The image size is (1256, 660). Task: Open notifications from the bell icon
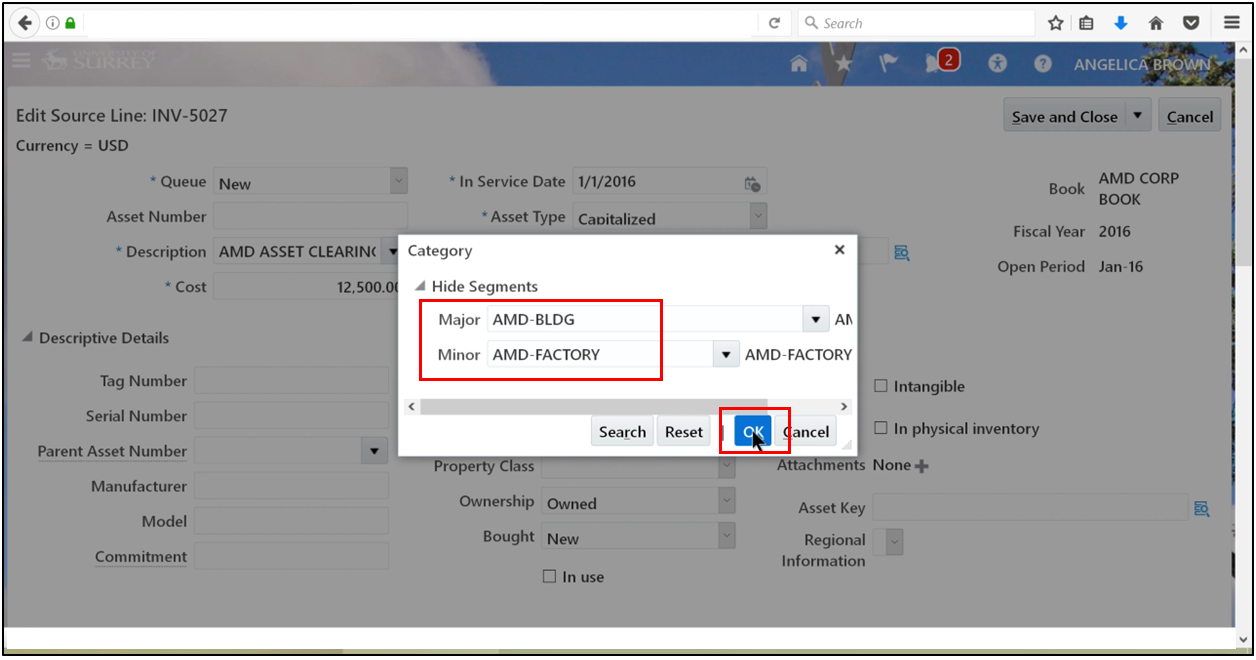(933, 62)
